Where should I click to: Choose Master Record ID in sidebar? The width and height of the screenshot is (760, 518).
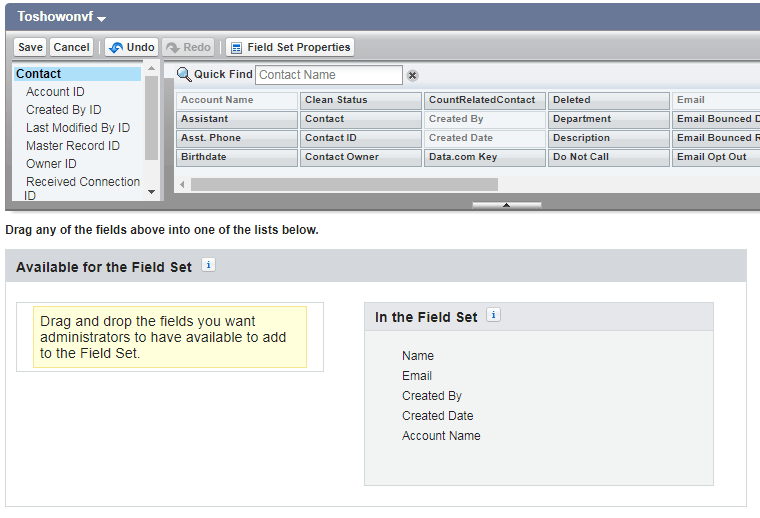click(x=73, y=146)
